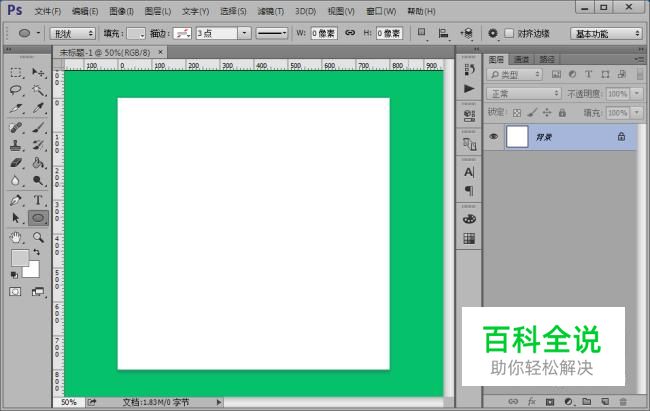The width and height of the screenshot is (650, 411).
Task: Open the 图像(I) menu
Action: click(x=121, y=11)
